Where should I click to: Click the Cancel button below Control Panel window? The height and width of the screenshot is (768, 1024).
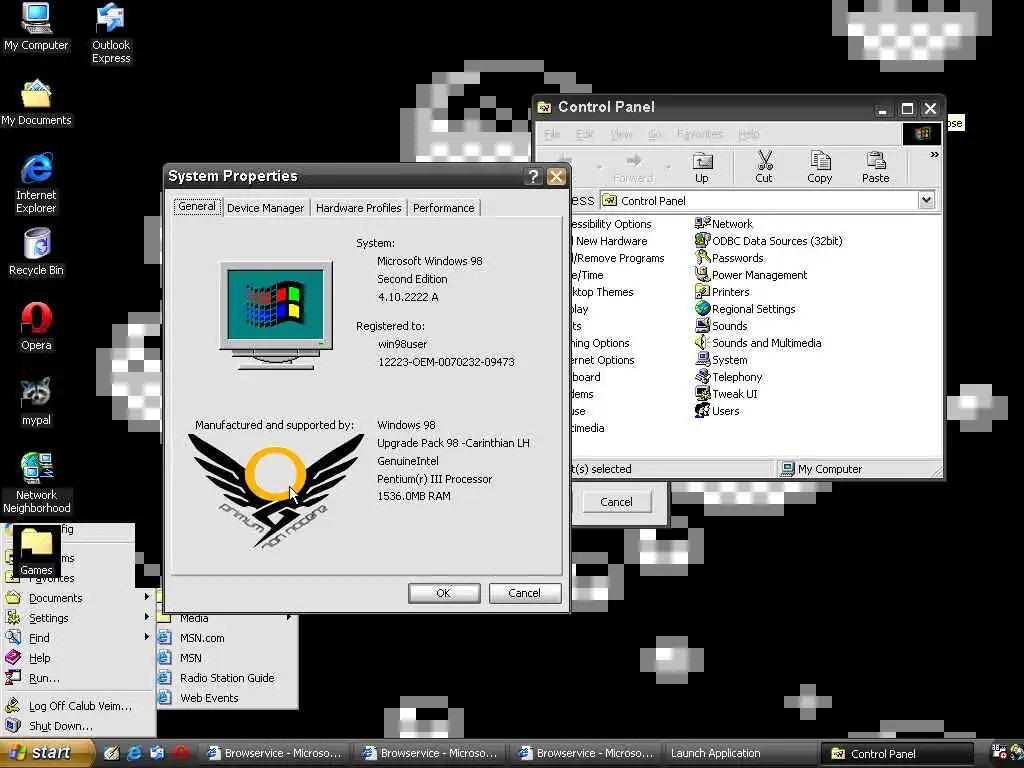pos(616,502)
